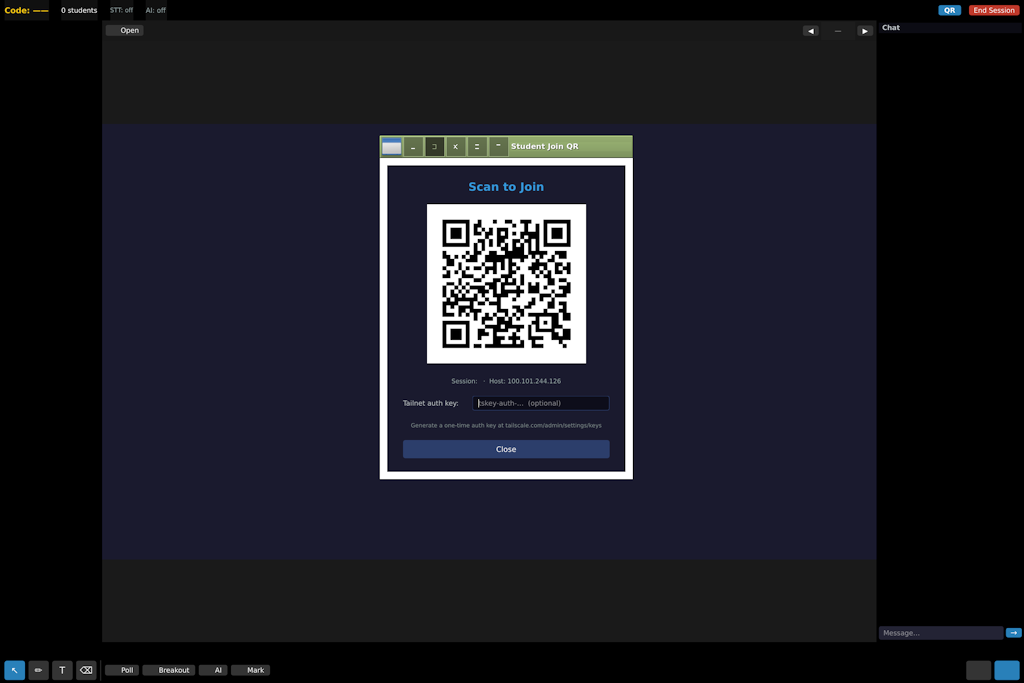
Task: Open the AI tool in bottom toolbar
Action: coord(214,670)
